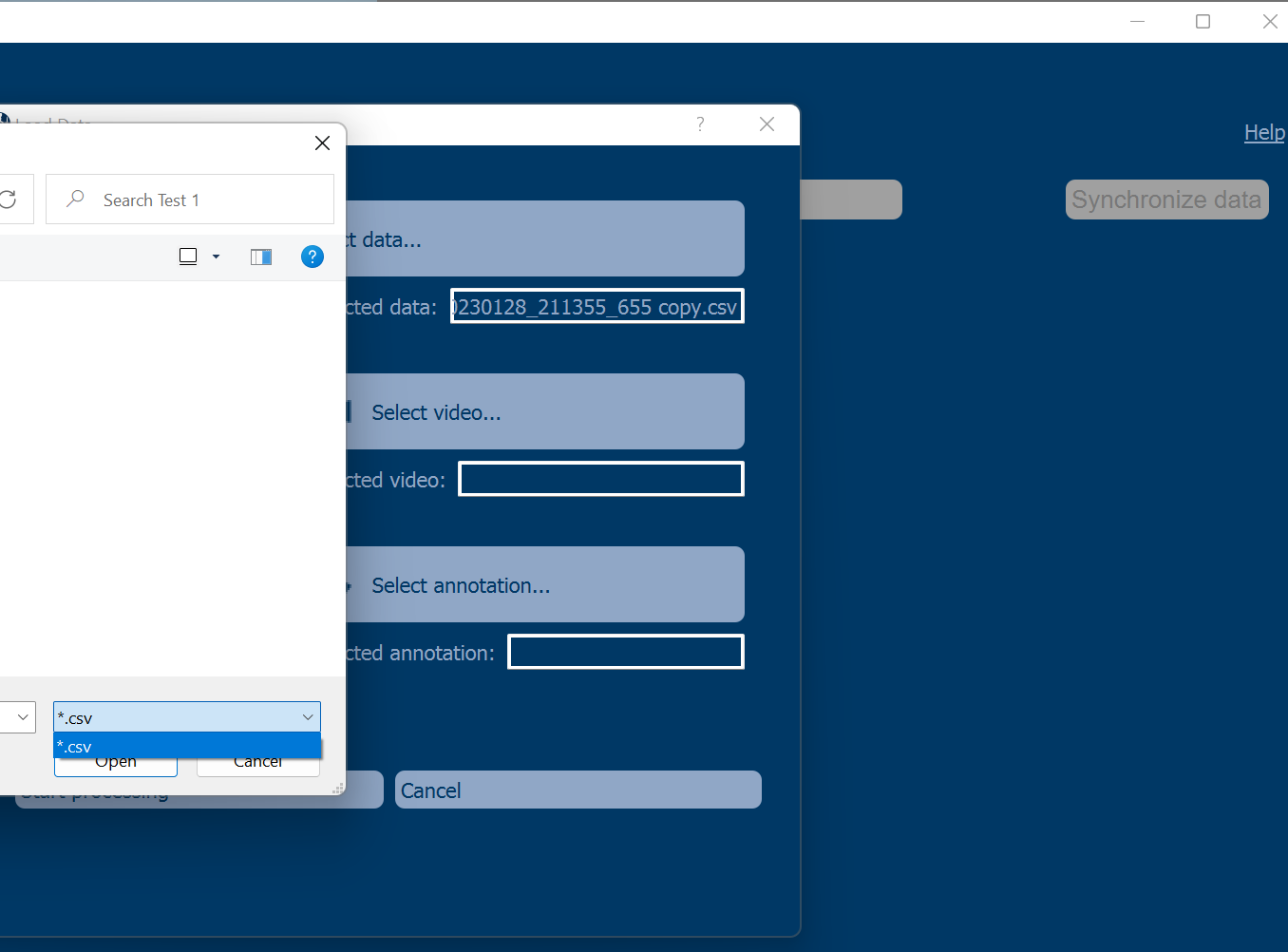Open help with the blue question mark icon
This screenshot has width=1288, height=952.
pos(313,257)
